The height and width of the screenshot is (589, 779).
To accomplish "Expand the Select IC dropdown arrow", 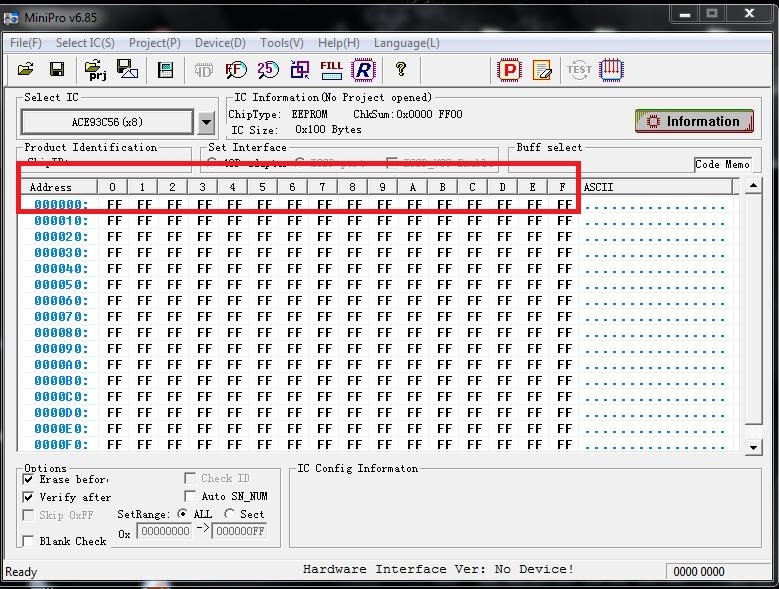I will pyautogui.click(x=206, y=122).
